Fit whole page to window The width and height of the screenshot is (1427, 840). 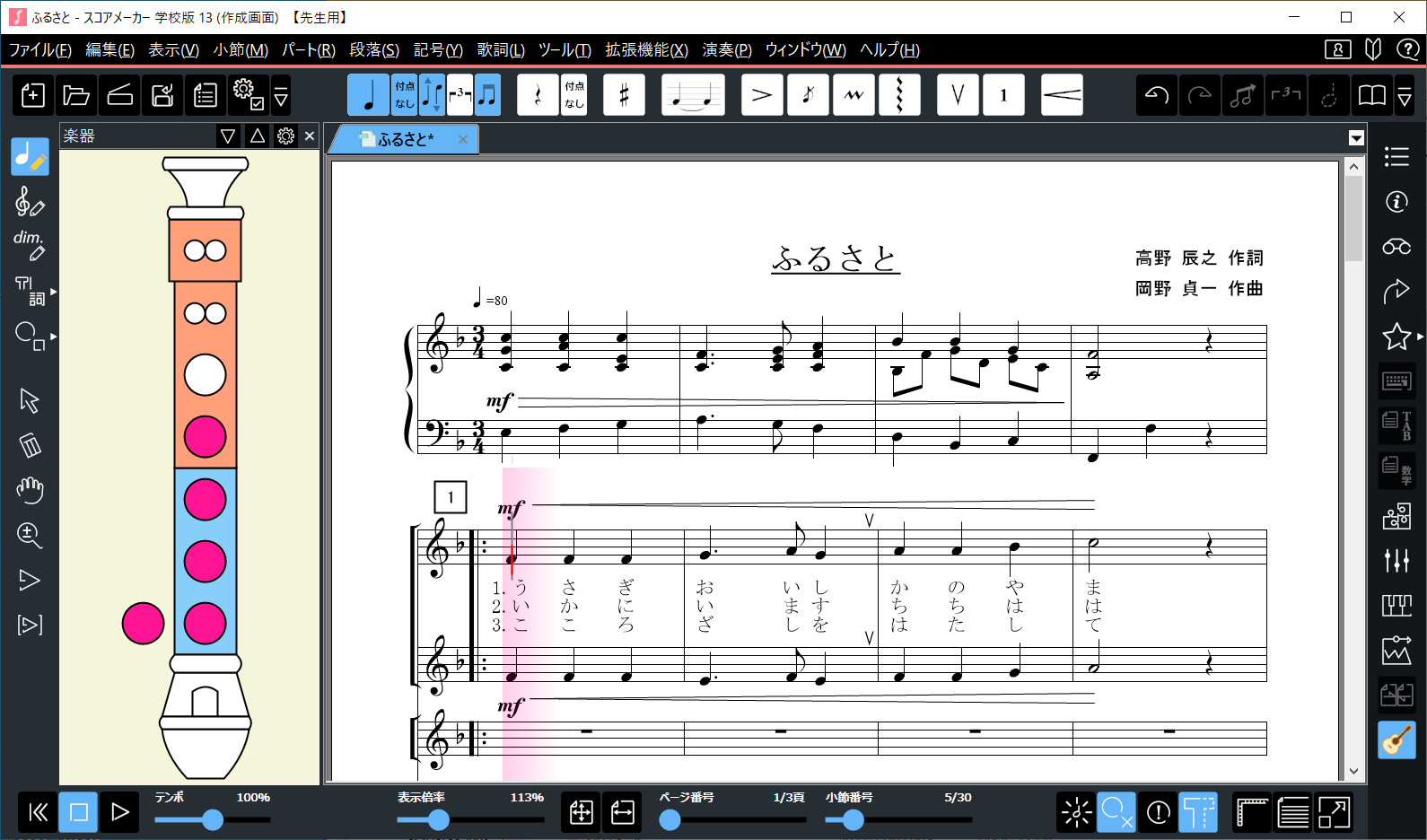tap(582, 813)
